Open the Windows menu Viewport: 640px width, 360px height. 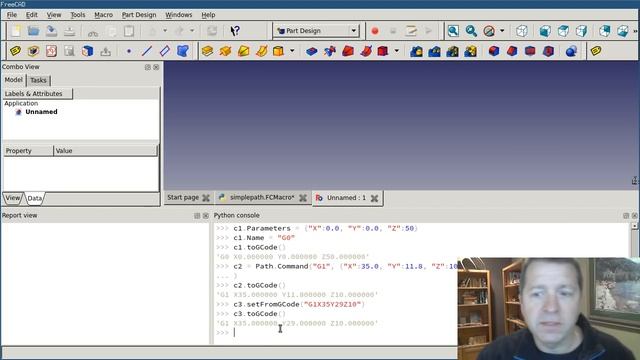coord(178,15)
